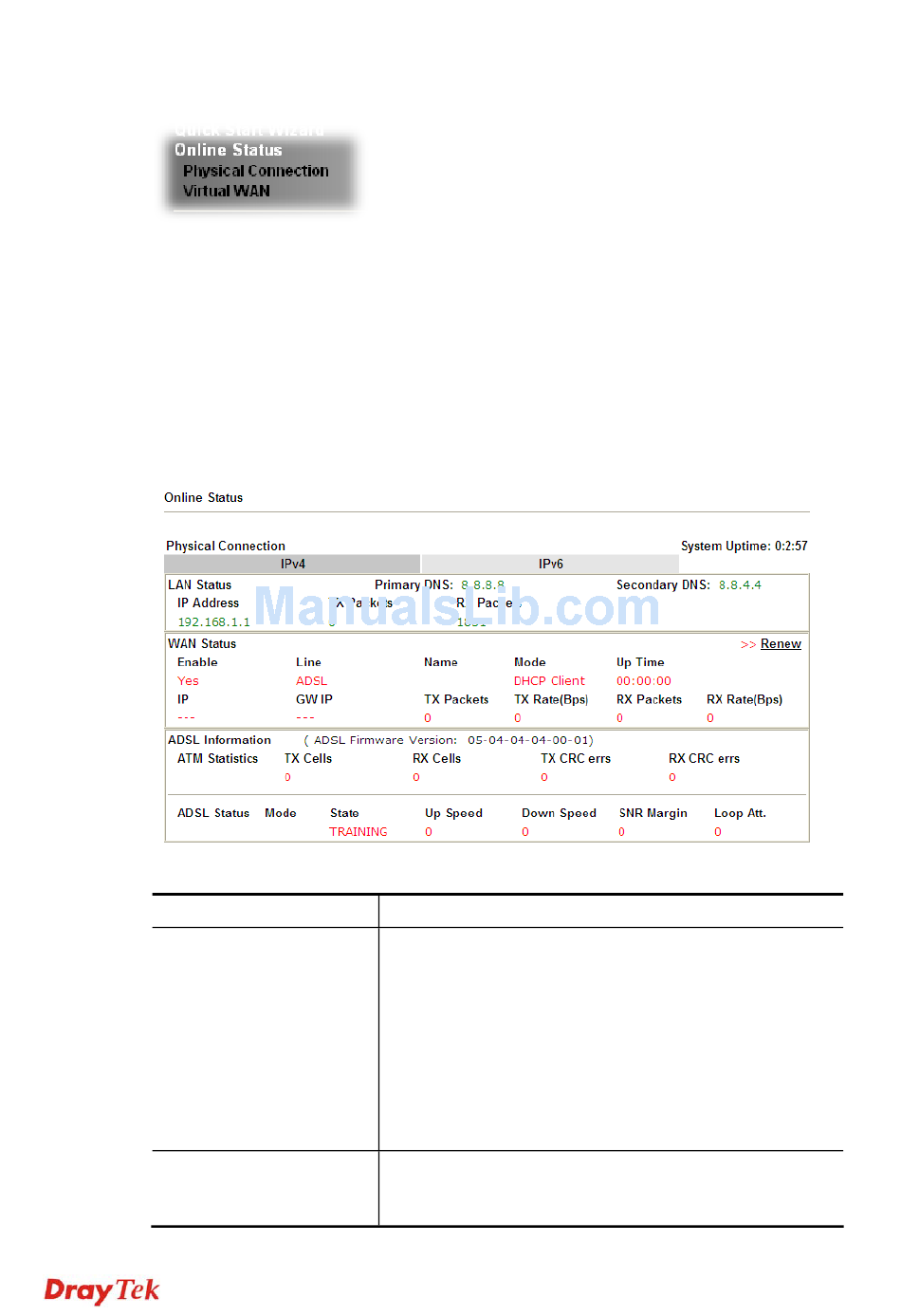The image size is (901, 1316).
Task: Click the LAN Status heading
Action: click(199, 585)
